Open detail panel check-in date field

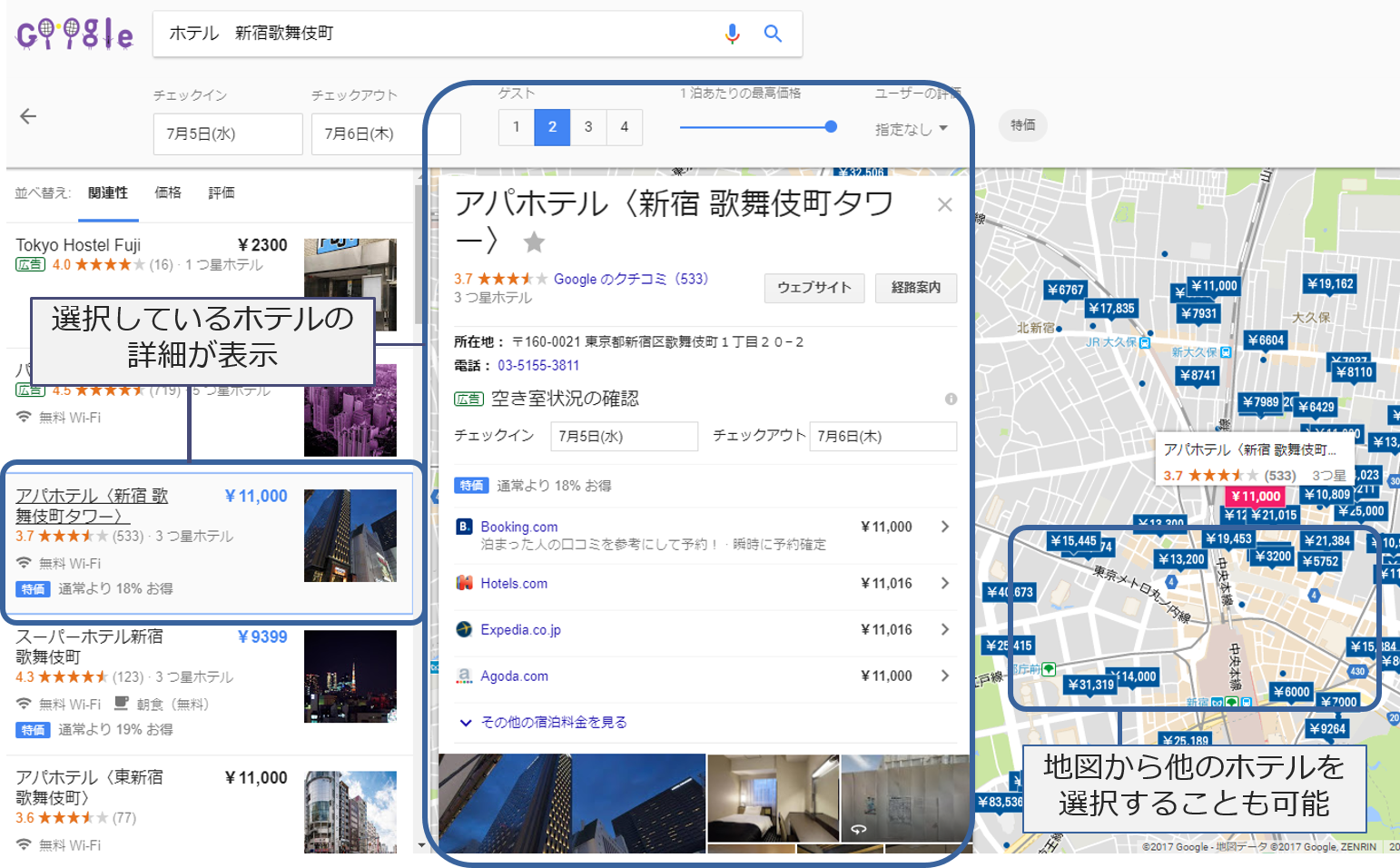(x=624, y=437)
